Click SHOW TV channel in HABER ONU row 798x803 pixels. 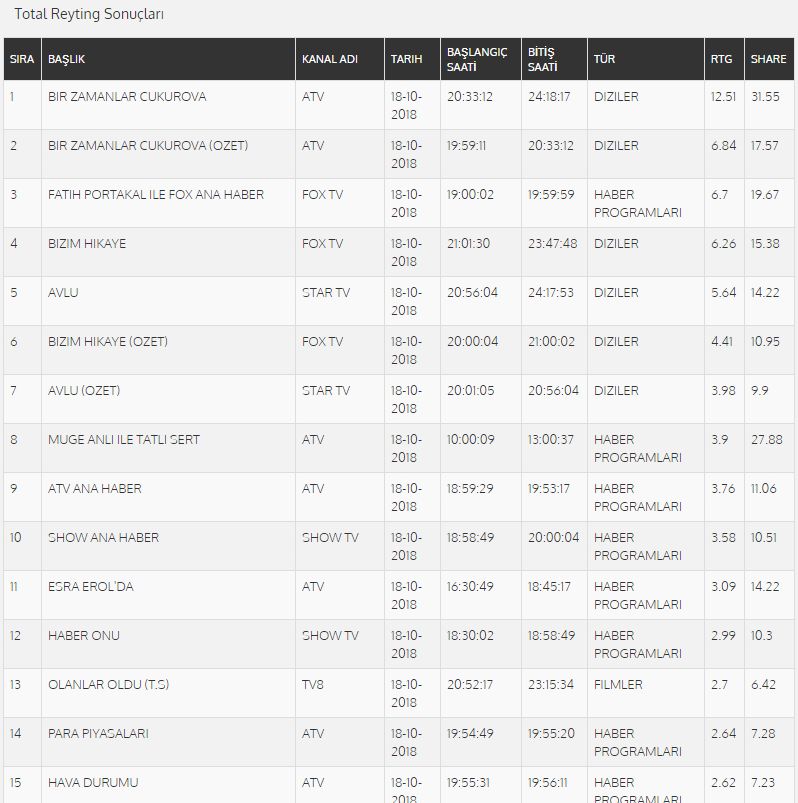point(330,636)
